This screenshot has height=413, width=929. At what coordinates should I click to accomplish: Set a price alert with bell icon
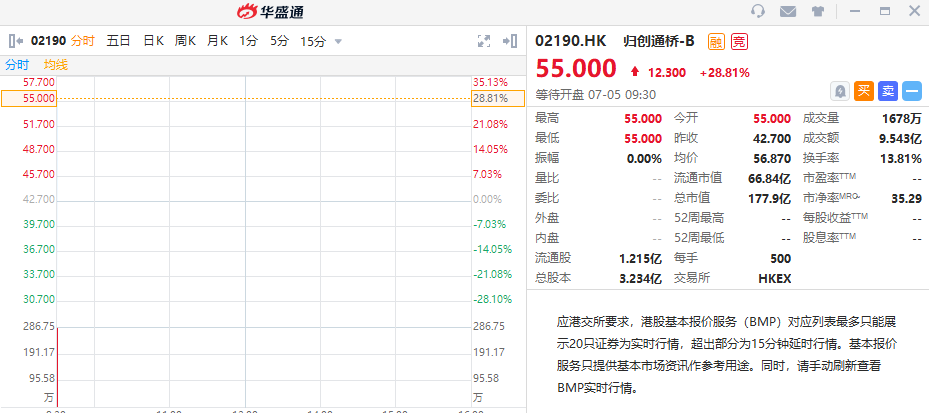[840, 91]
